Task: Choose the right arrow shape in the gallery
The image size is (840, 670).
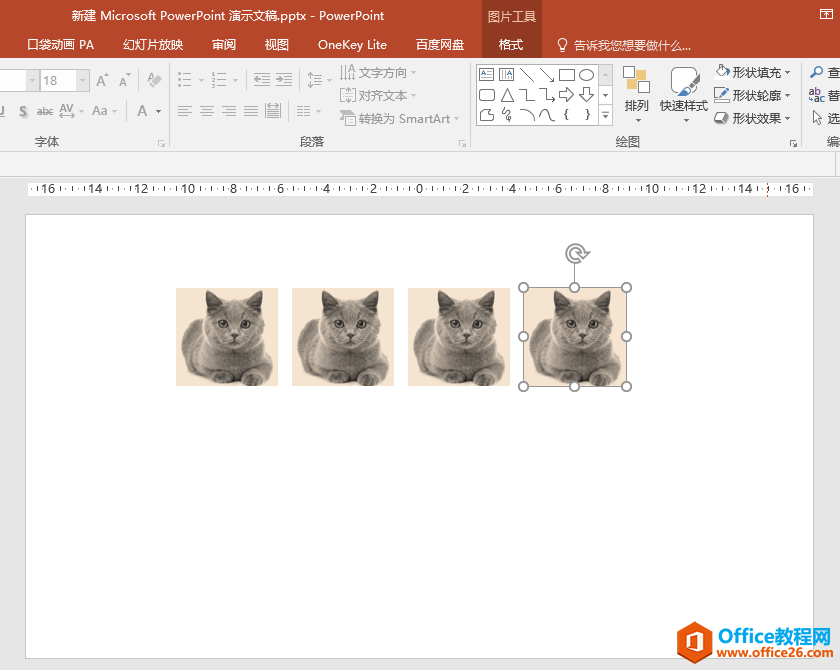Action: coord(566,95)
